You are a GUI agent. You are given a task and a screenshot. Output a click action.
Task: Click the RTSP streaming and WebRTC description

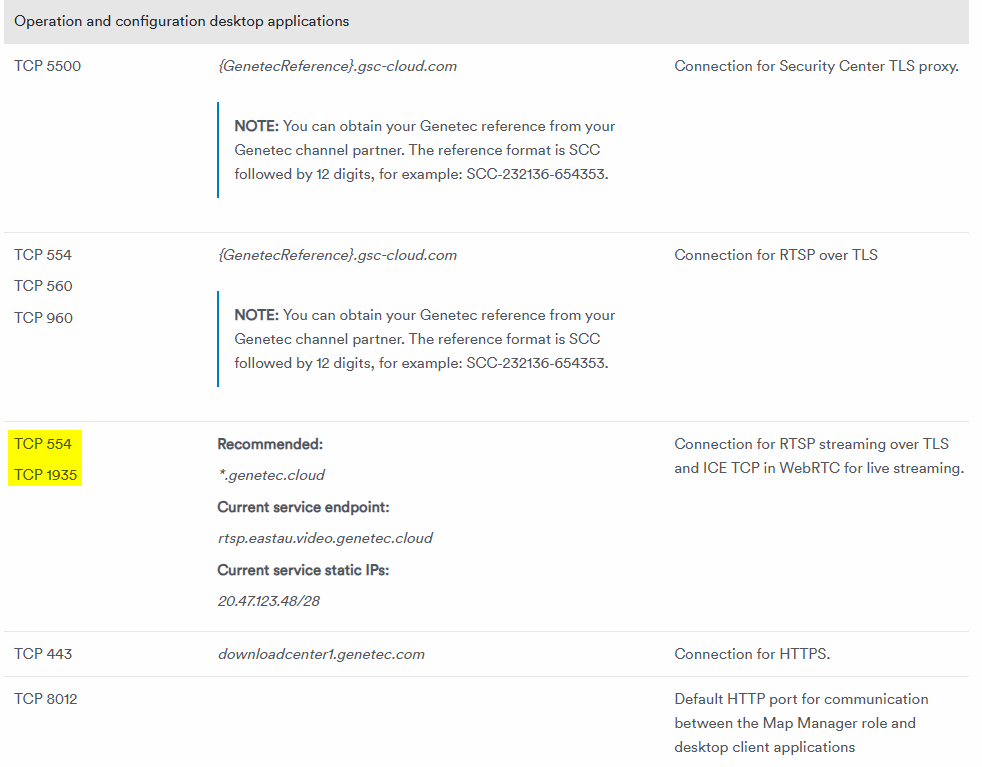(x=819, y=456)
